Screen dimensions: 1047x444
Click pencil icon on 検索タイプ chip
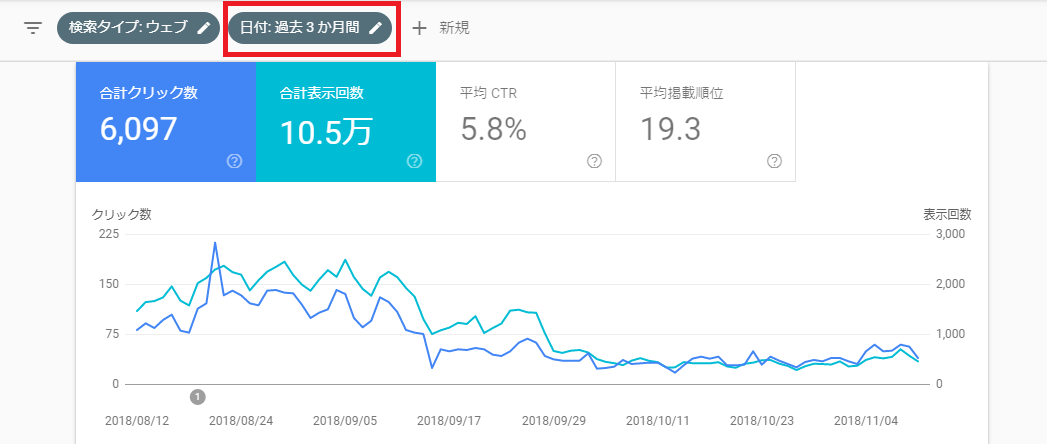pyautogui.click(x=204, y=28)
